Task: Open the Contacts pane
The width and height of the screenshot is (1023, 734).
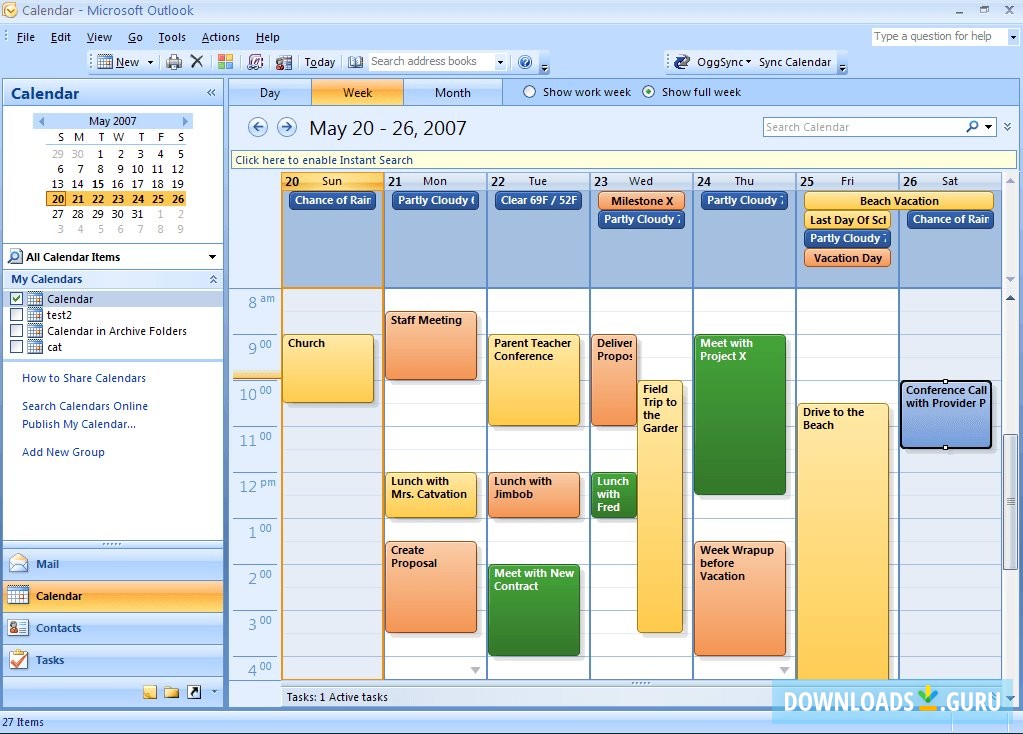Action: tap(113, 628)
